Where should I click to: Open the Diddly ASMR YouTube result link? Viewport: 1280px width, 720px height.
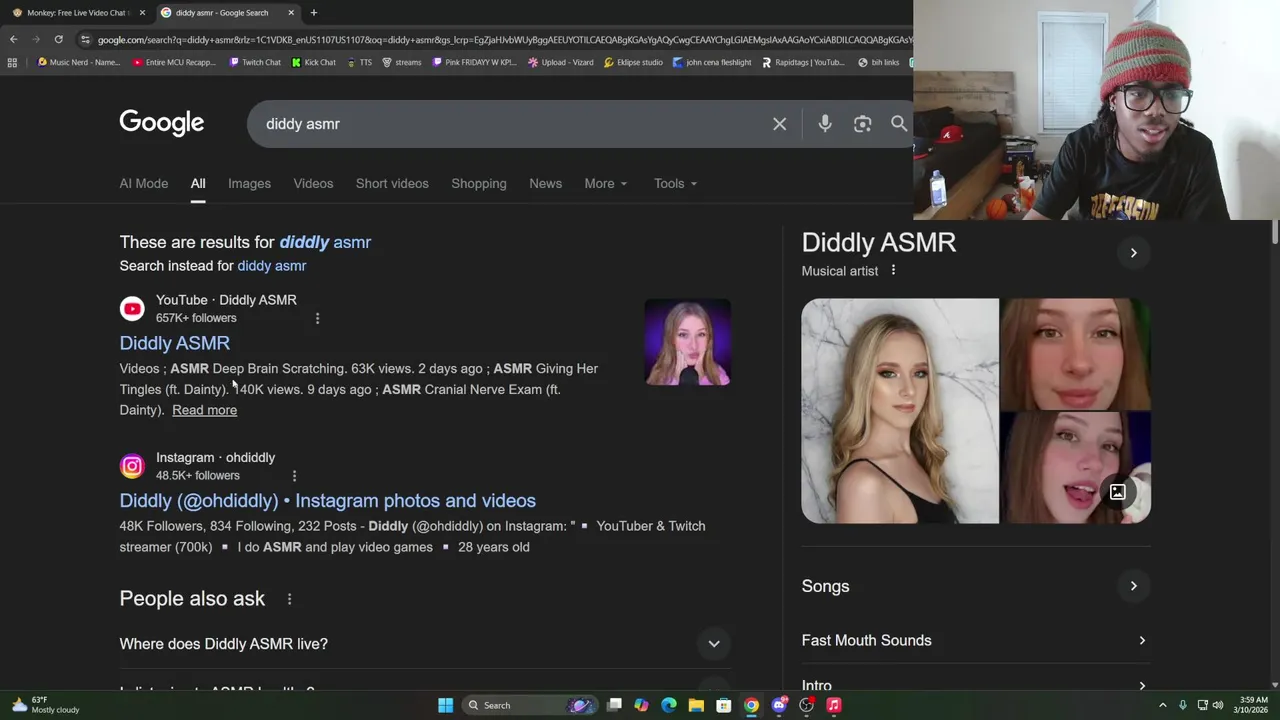pyautogui.click(x=175, y=343)
